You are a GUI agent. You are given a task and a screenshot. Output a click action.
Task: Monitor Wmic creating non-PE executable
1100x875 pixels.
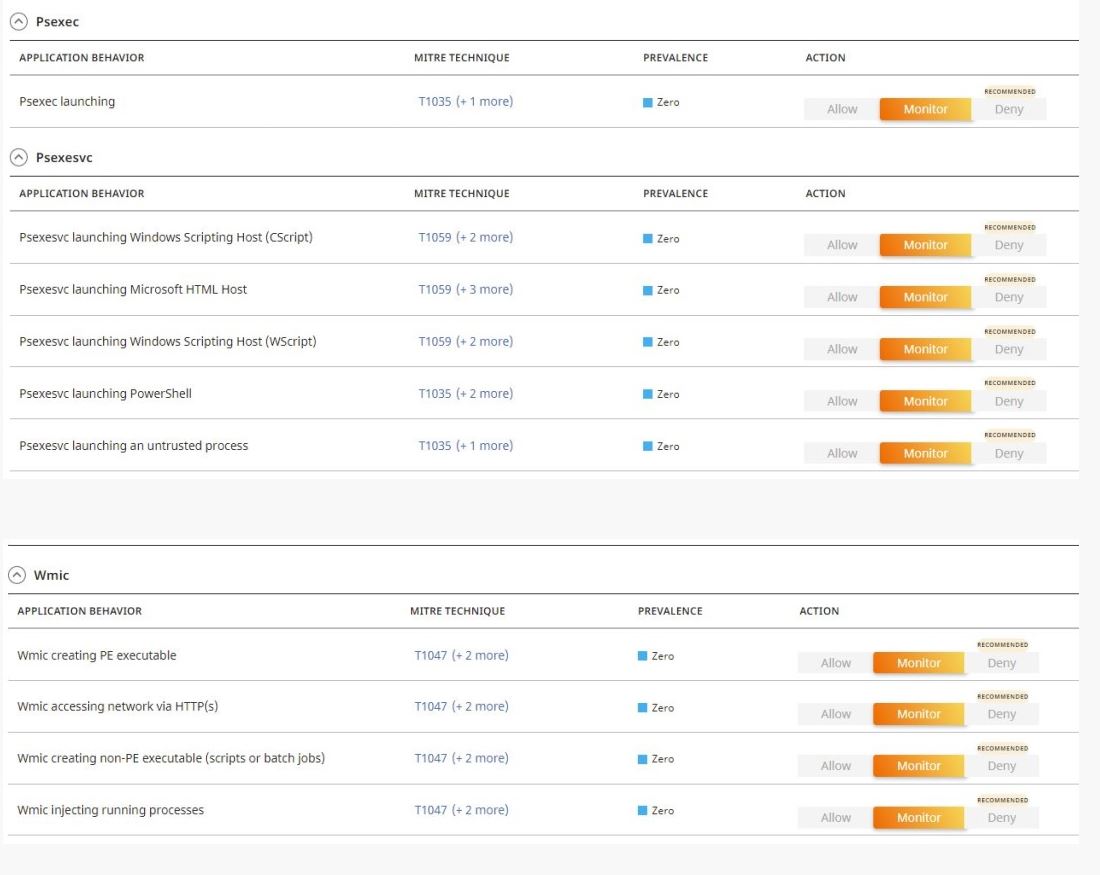918,766
